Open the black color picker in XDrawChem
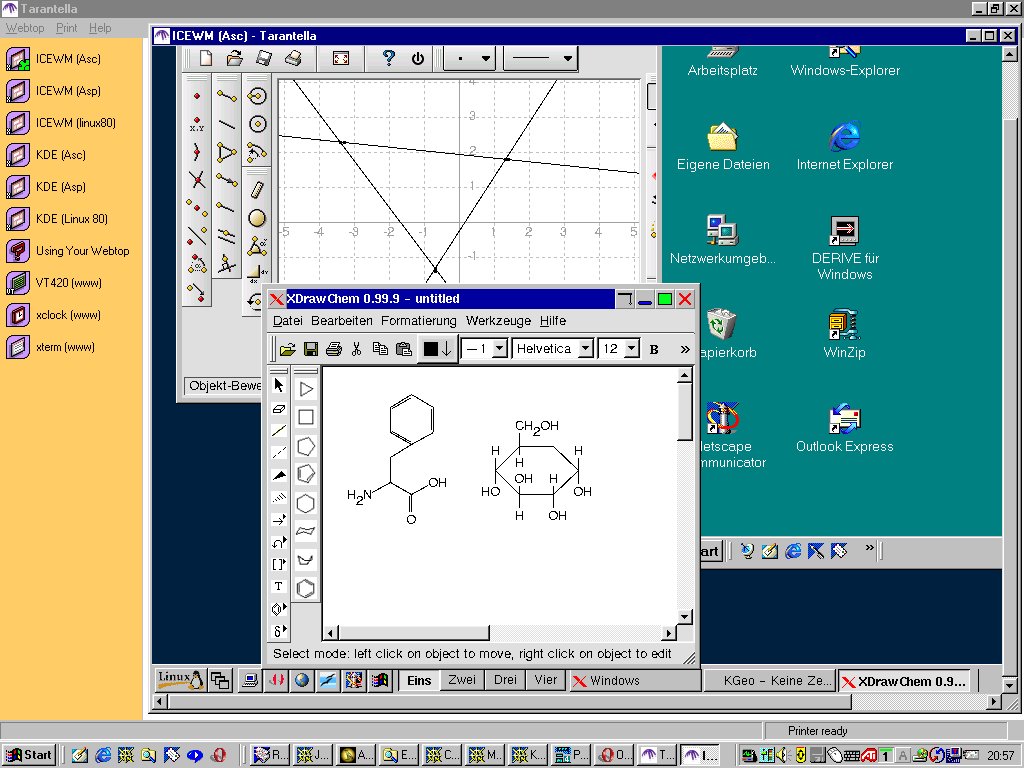This screenshot has width=1024, height=768. 438,349
